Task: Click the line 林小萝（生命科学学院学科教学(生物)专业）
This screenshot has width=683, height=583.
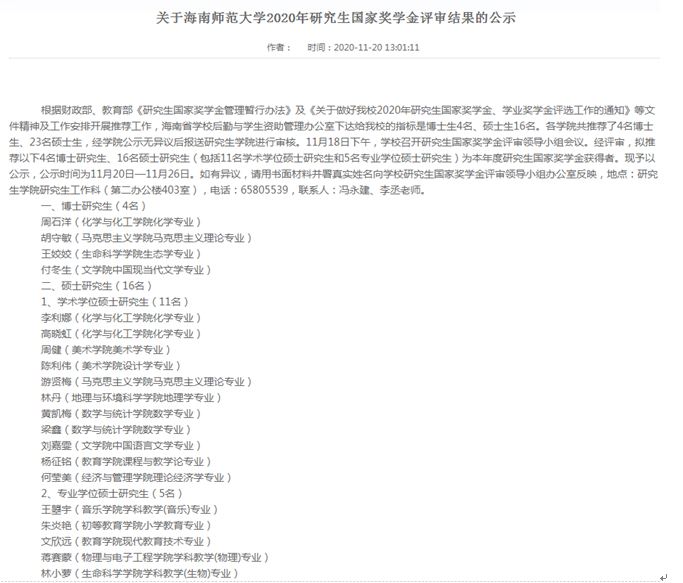Action: coord(139,574)
